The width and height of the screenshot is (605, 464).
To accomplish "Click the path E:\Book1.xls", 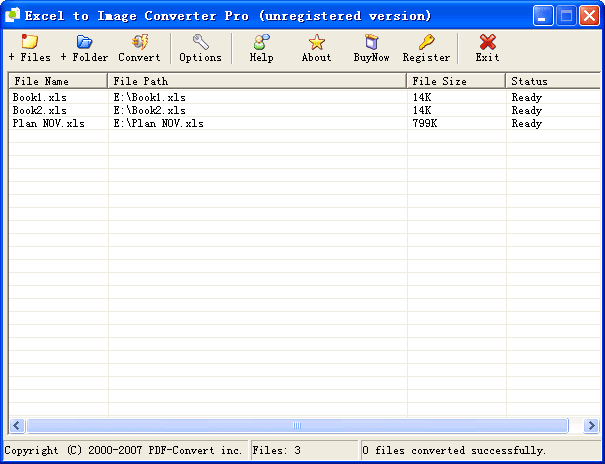I will (x=149, y=97).
